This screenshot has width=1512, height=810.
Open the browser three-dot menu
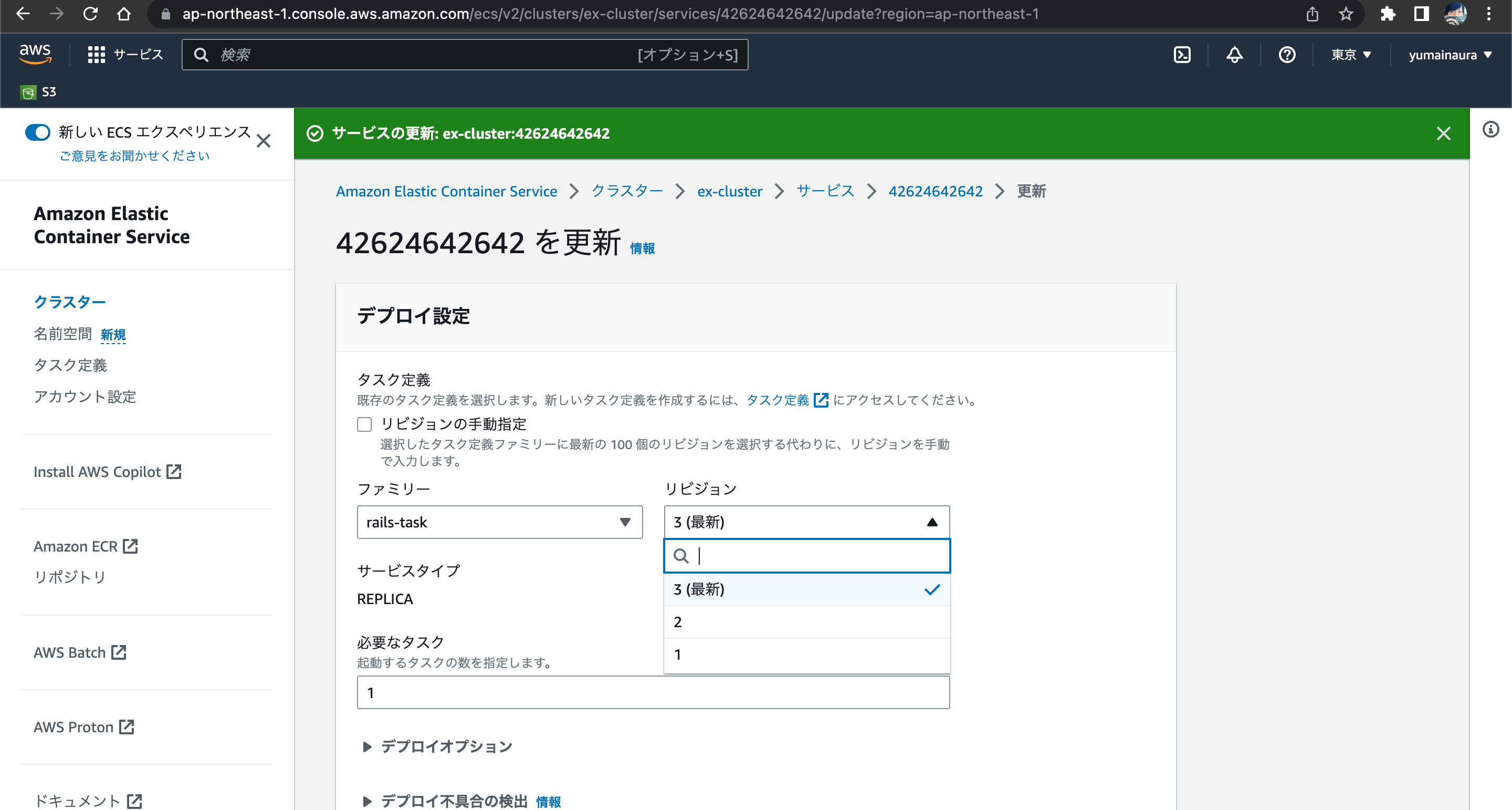(x=1488, y=14)
